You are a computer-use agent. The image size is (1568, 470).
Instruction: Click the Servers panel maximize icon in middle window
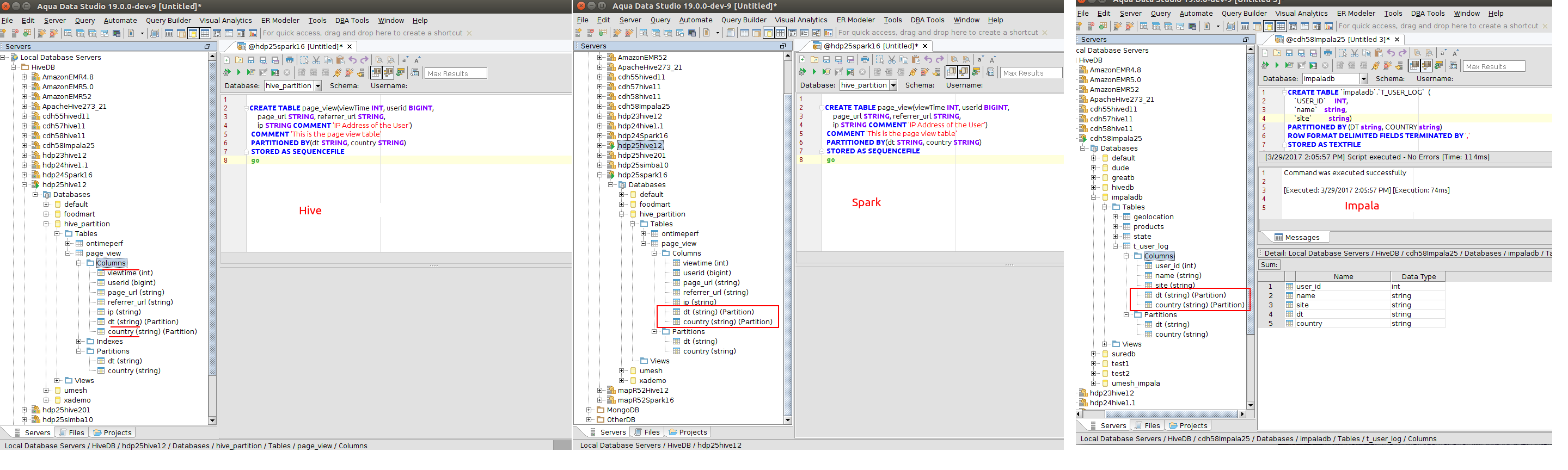point(783,46)
